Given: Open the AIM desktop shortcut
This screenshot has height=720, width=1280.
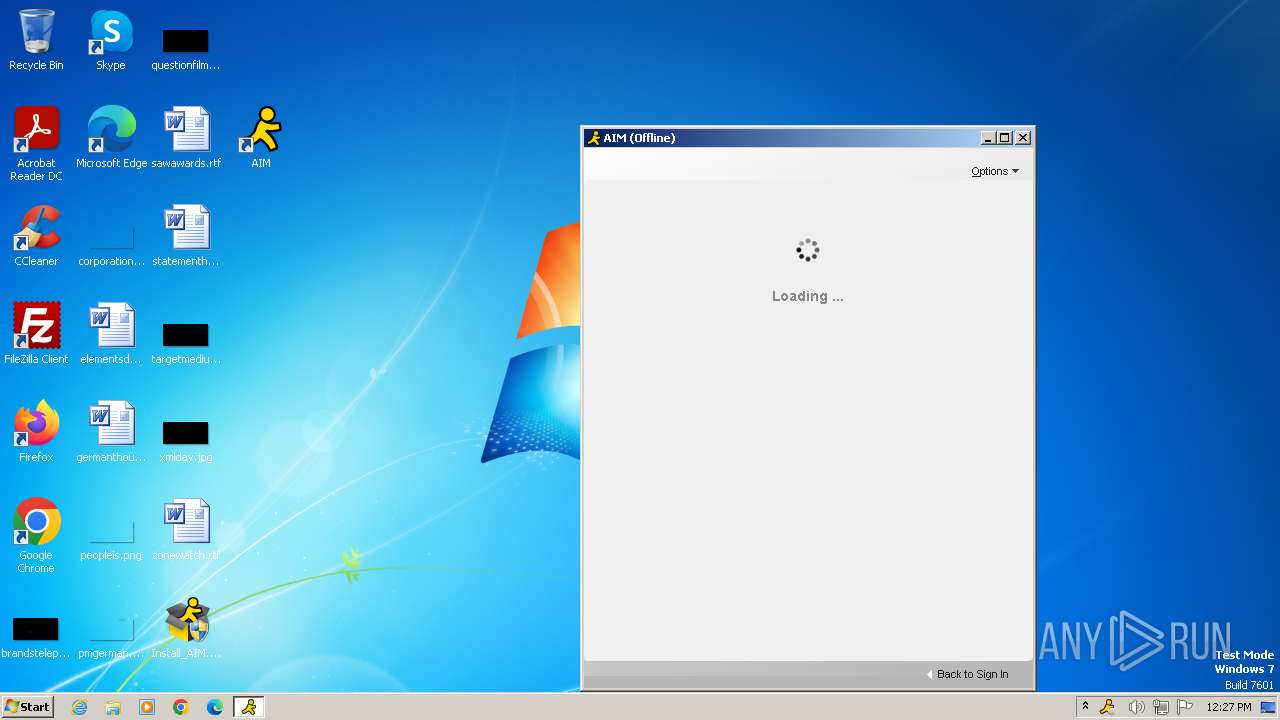Looking at the screenshot, I should [x=261, y=138].
